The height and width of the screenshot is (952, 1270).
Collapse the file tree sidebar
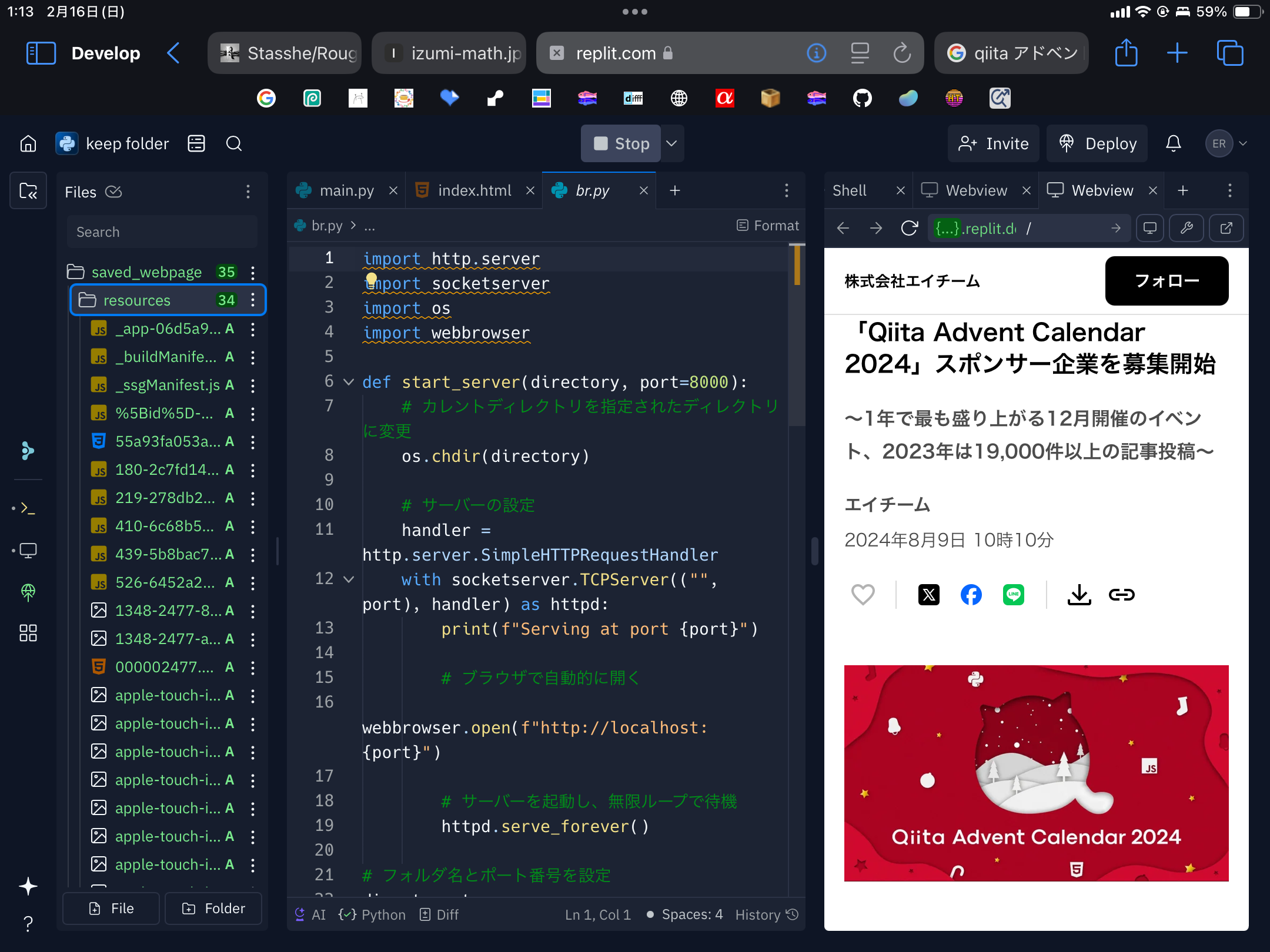[28, 191]
